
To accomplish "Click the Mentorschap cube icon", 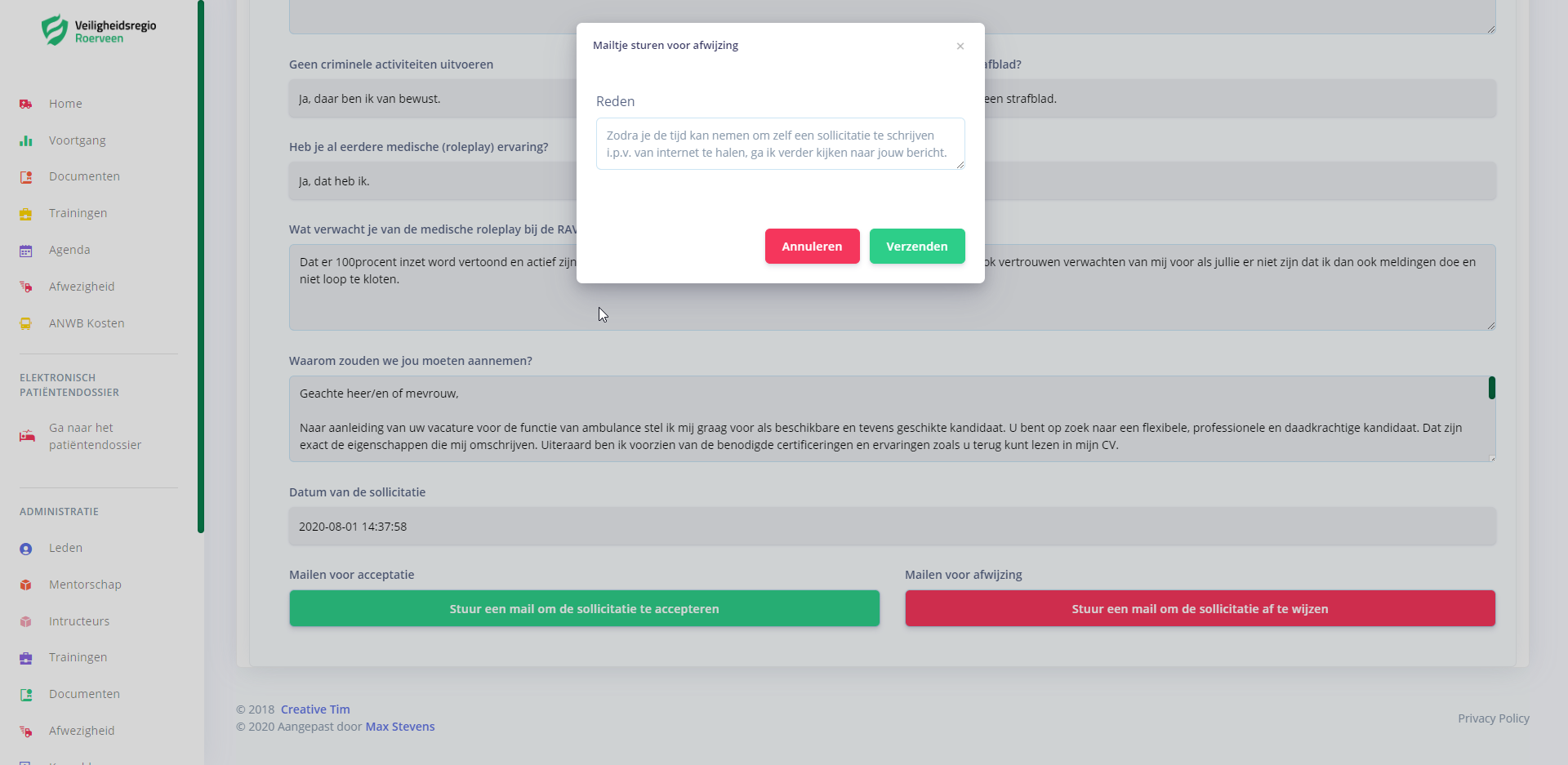I will pyautogui.click(x=26, y=585).
